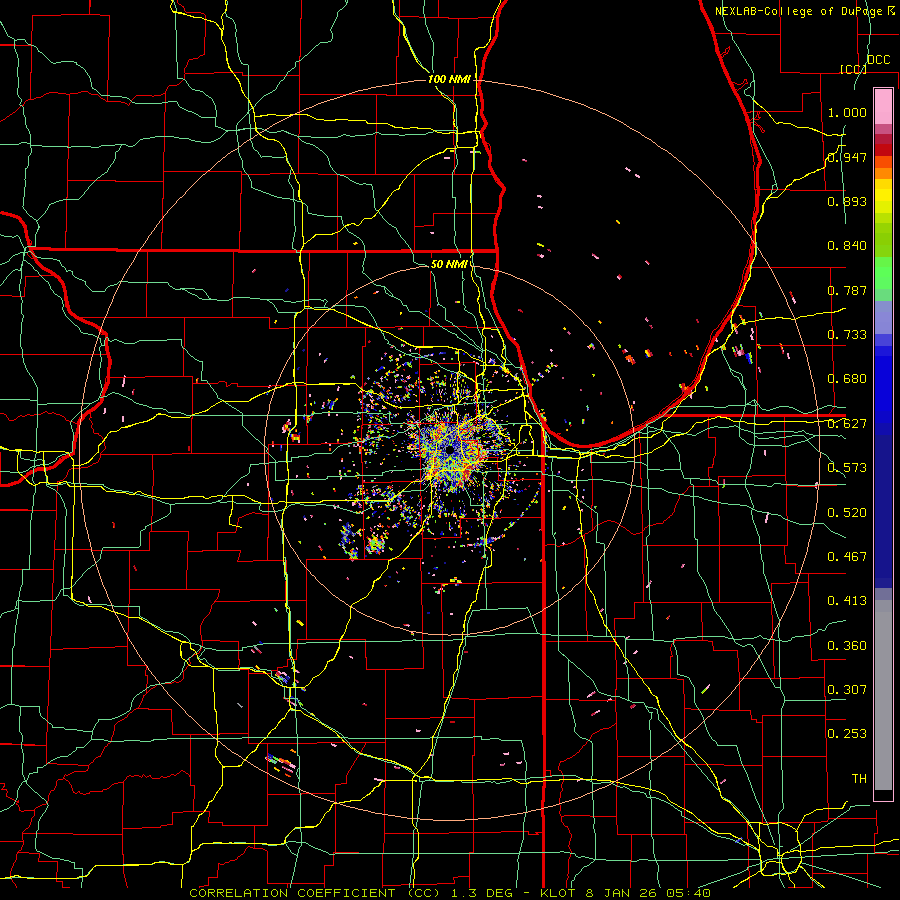The height and width of the screenshot is (900, 900).
Task: Select the [CC] units label
Action: (853, 69)
